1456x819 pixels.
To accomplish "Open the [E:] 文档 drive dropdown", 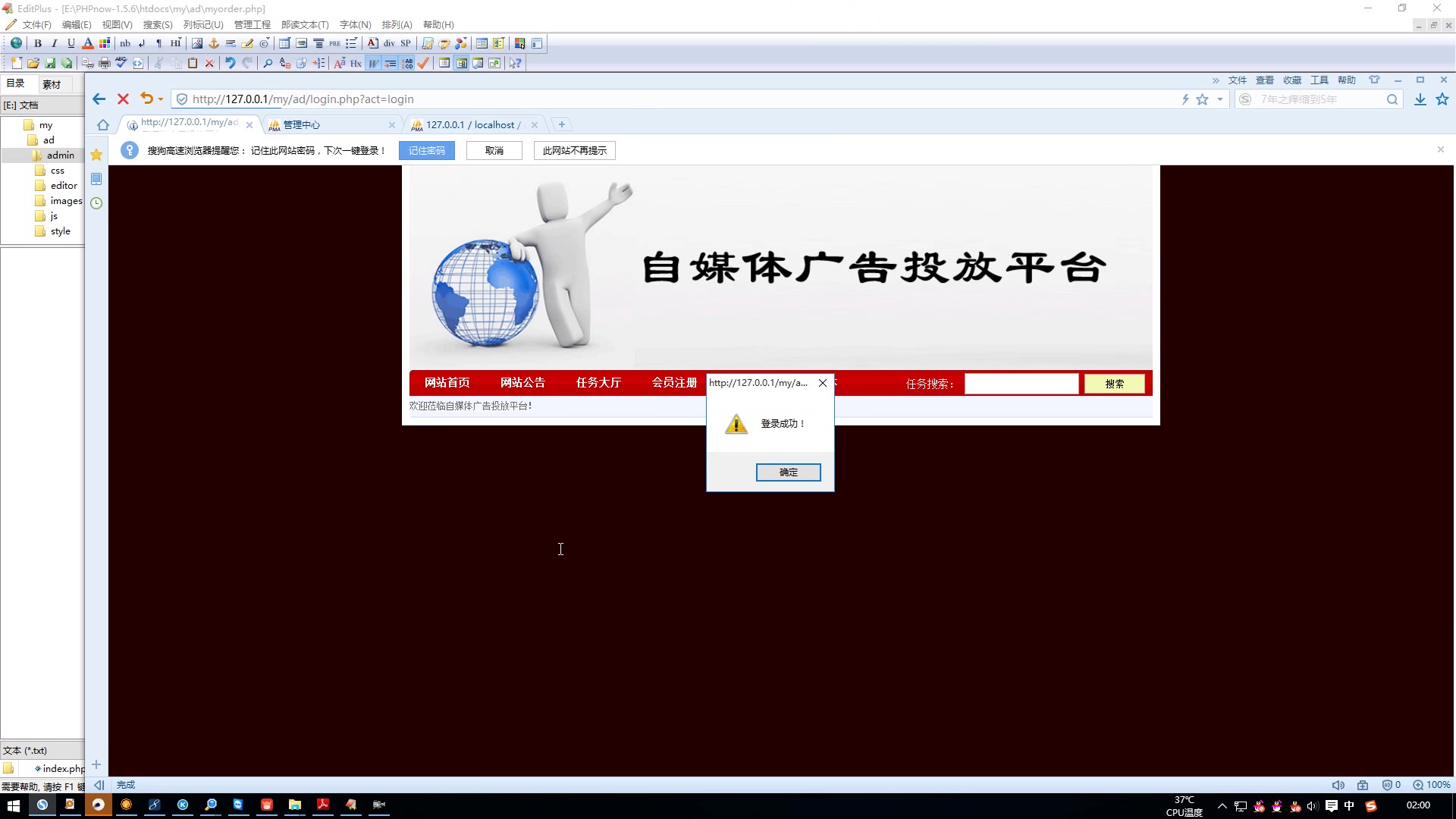I will [x=42, y=105].
